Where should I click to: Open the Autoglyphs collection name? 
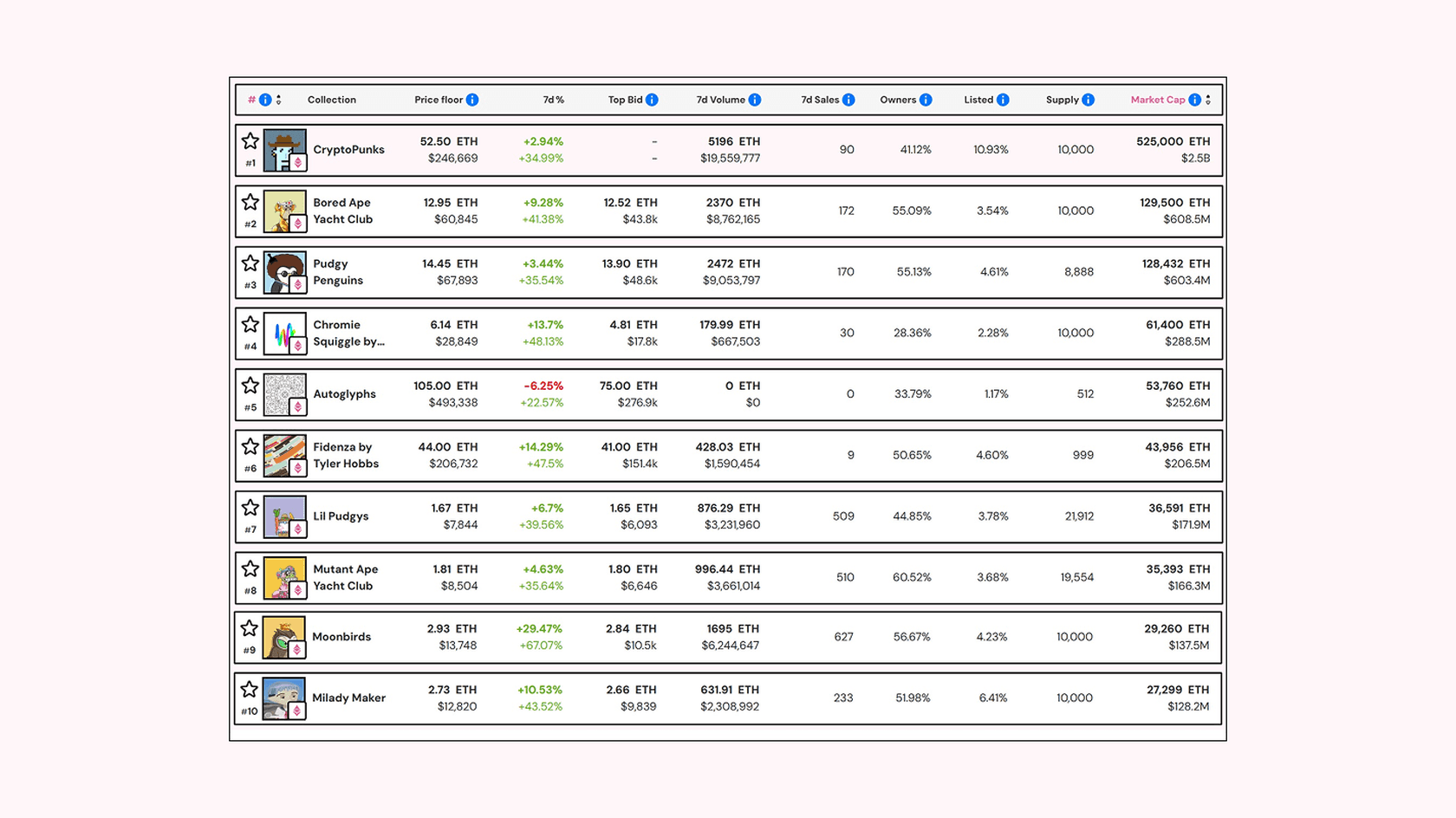tap(344, 394)
